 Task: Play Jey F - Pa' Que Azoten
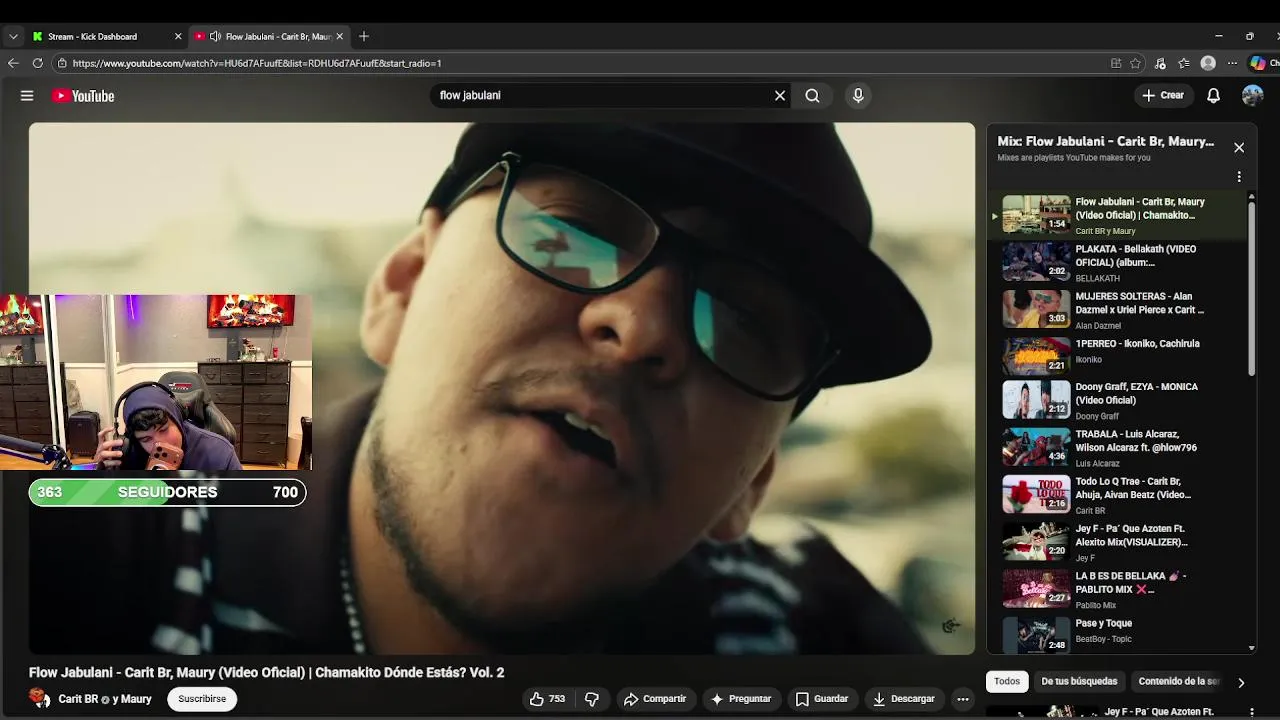pyautogui.click(x=1120, y=541)
